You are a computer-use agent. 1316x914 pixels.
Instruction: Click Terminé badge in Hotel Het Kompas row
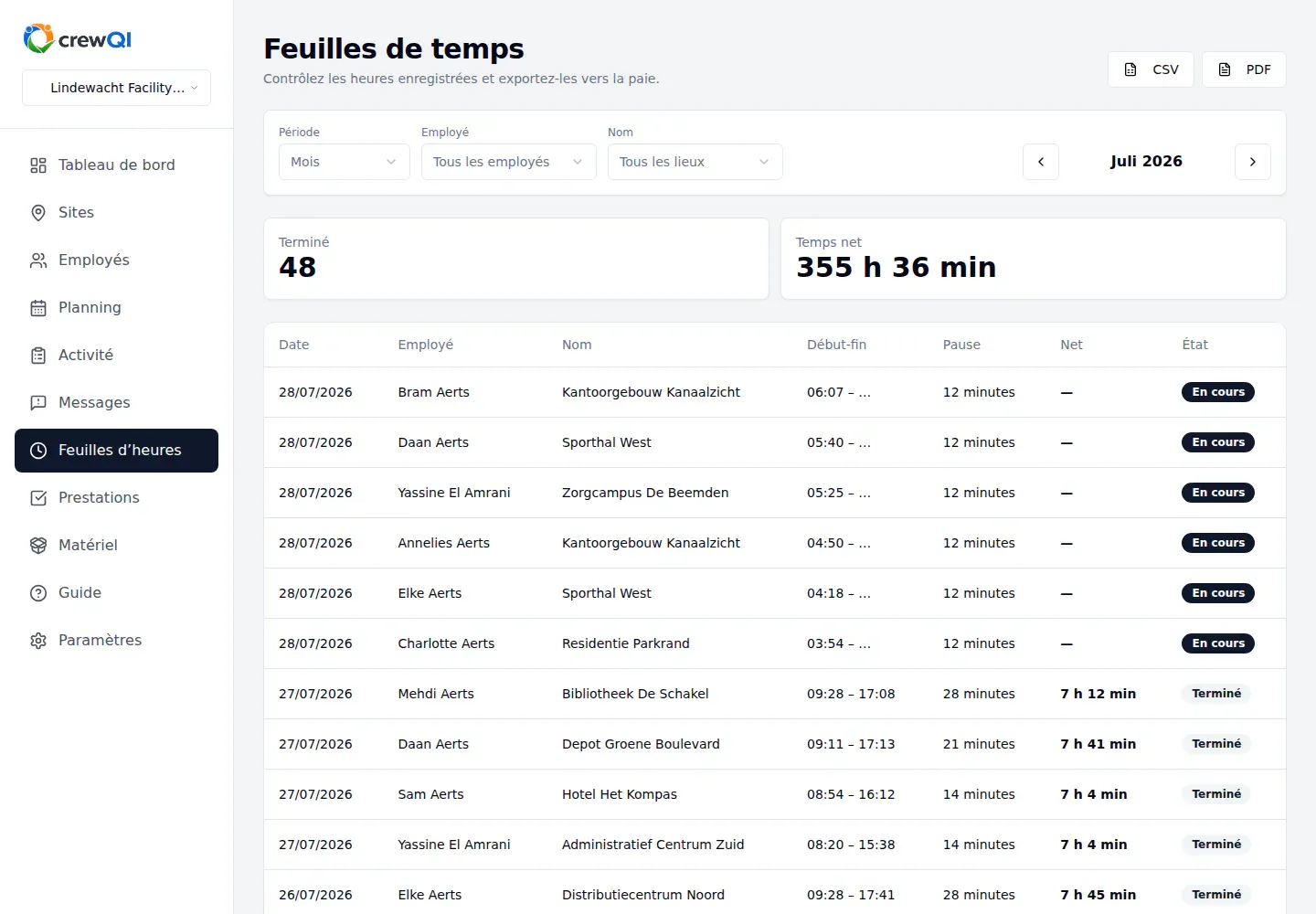coord(1216,794)
